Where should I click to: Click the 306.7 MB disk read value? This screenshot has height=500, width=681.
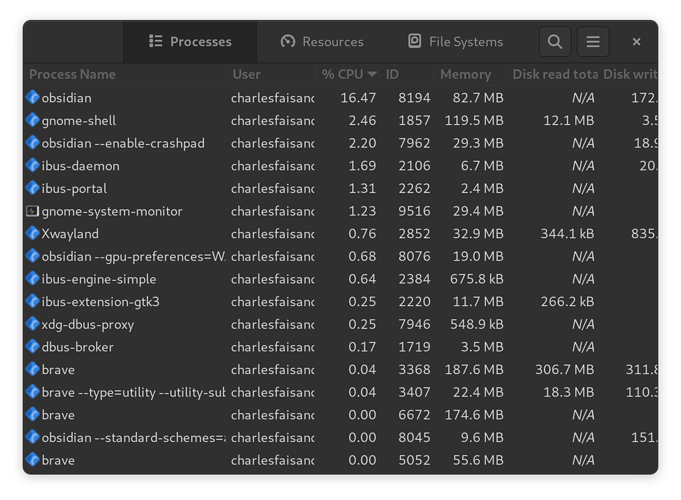(x=565, y=370)
